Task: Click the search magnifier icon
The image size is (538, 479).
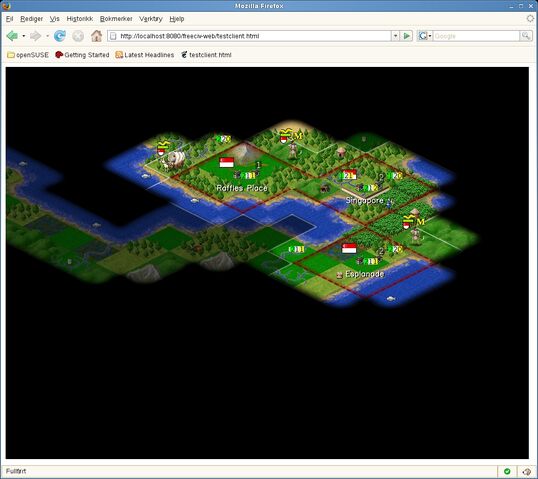Action: [x=525, y=36]
